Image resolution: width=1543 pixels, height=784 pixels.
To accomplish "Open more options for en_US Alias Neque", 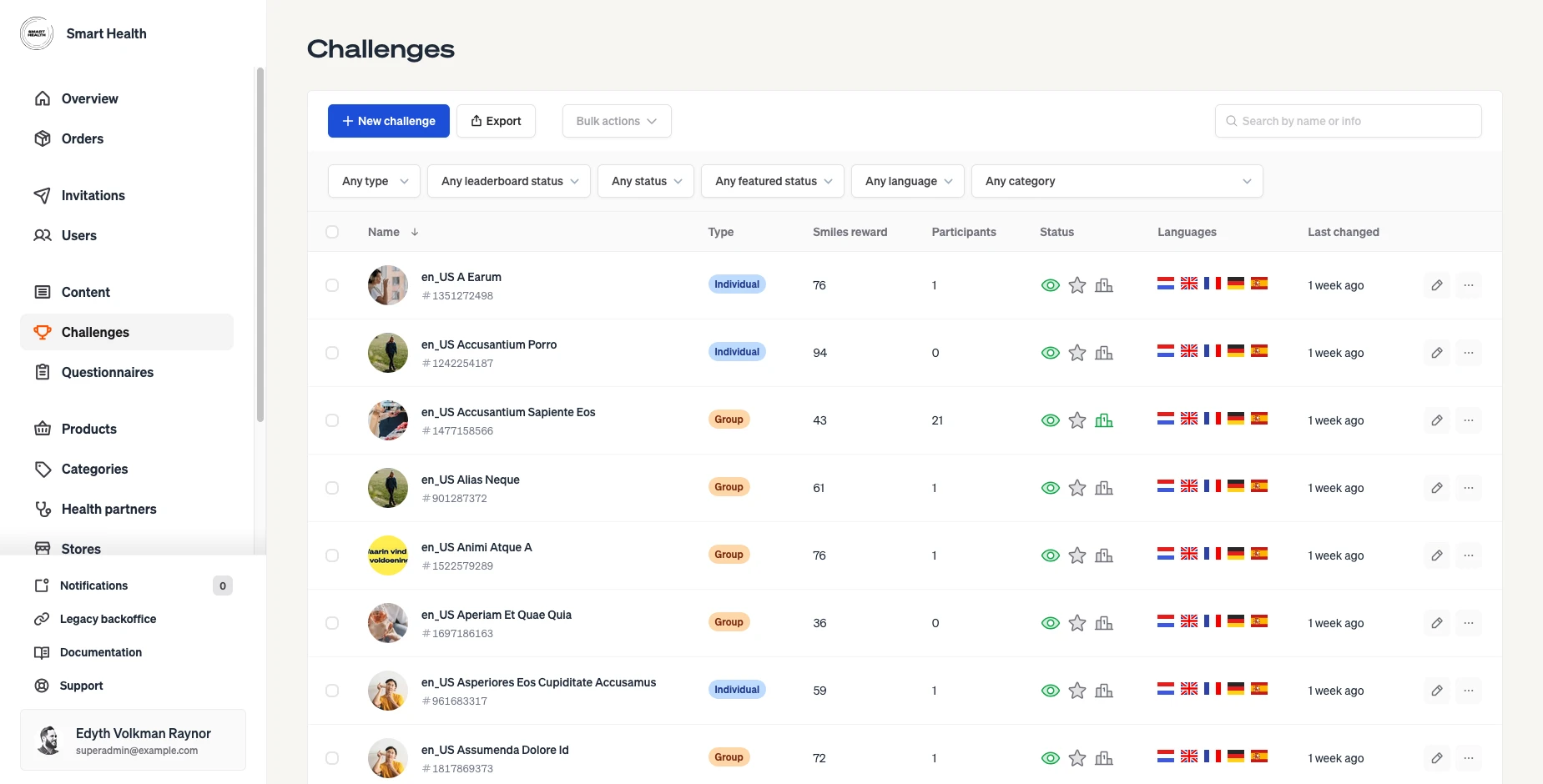I will (1469, 488).
